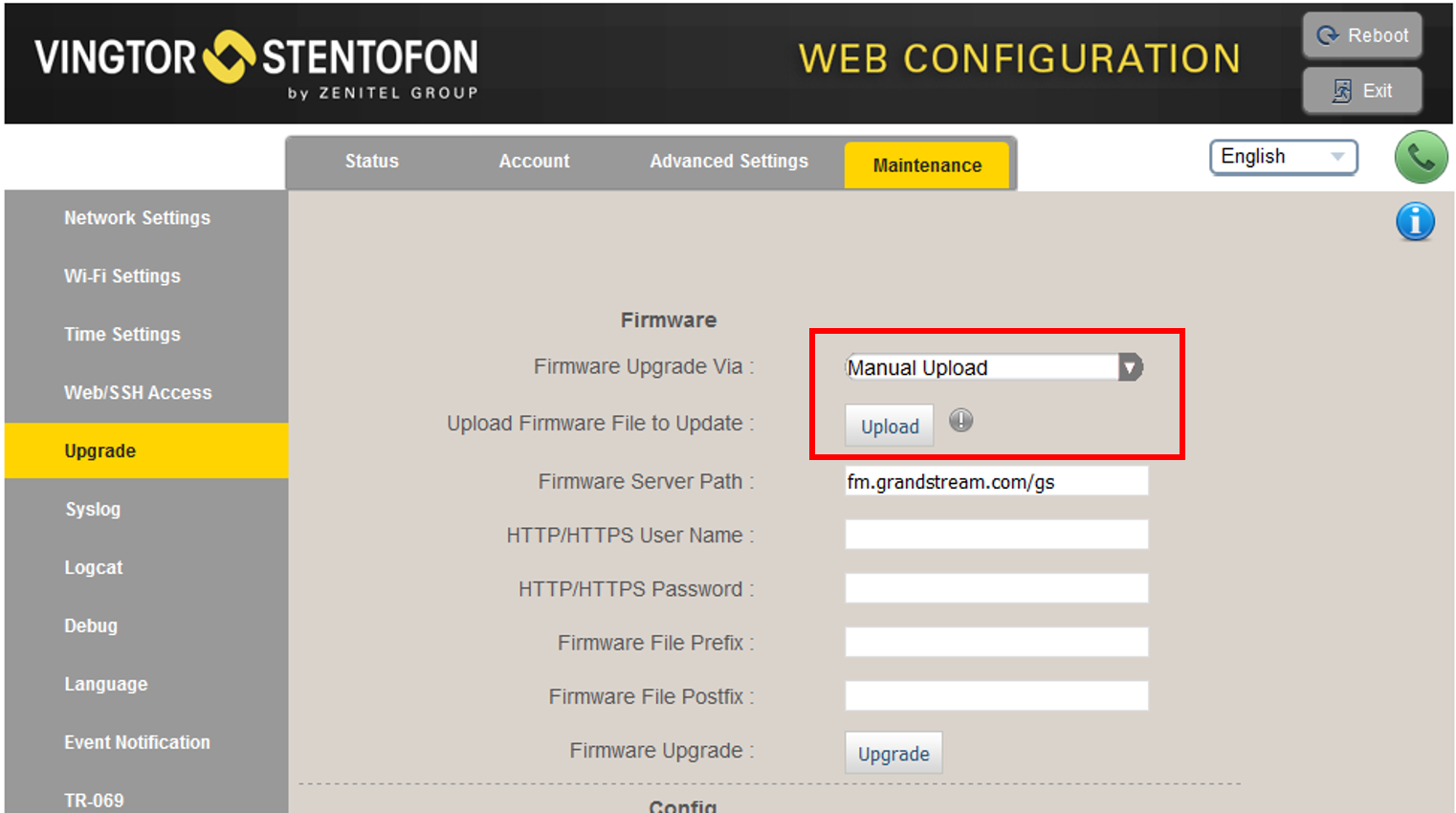The width and height of the screenshot is (1456, 813).
Task: Click the Upload firmware file button
Action: tap(889, 427)
